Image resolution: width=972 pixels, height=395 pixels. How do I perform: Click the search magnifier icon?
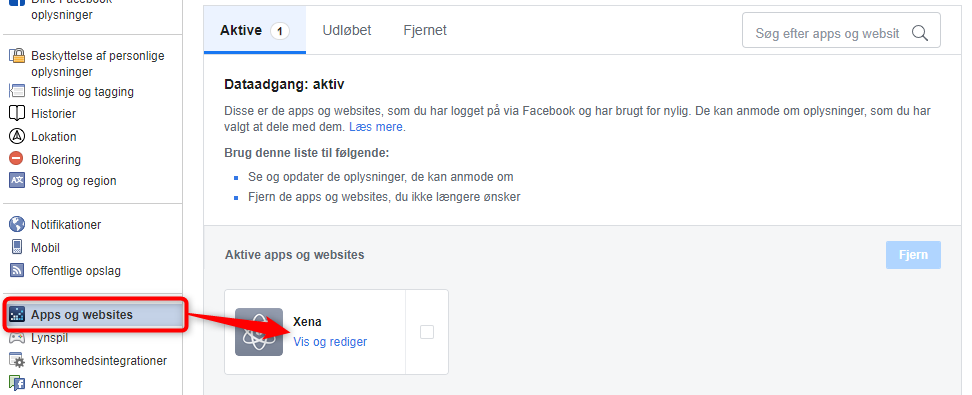(x=919, y=33)
